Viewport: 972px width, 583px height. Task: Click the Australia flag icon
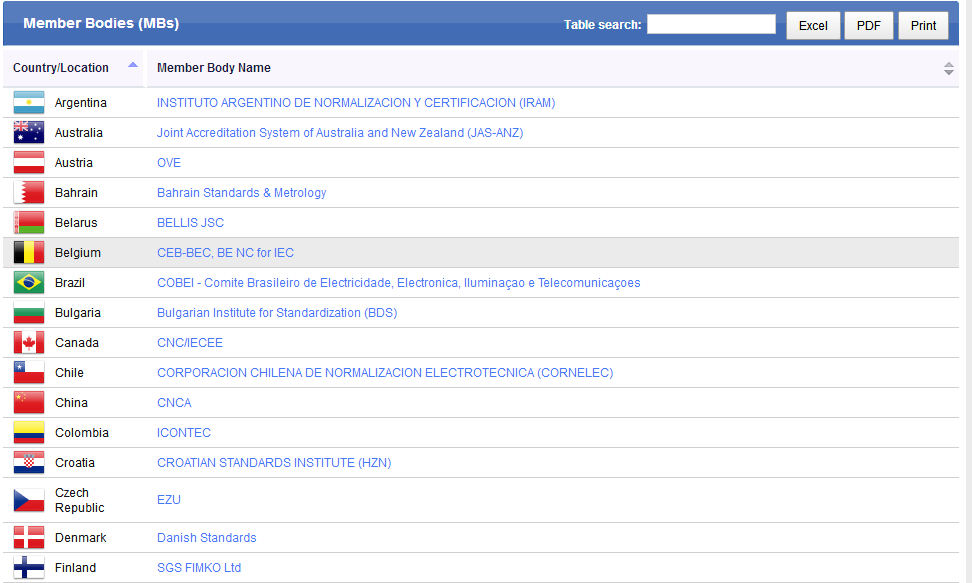tap(28, 133)
